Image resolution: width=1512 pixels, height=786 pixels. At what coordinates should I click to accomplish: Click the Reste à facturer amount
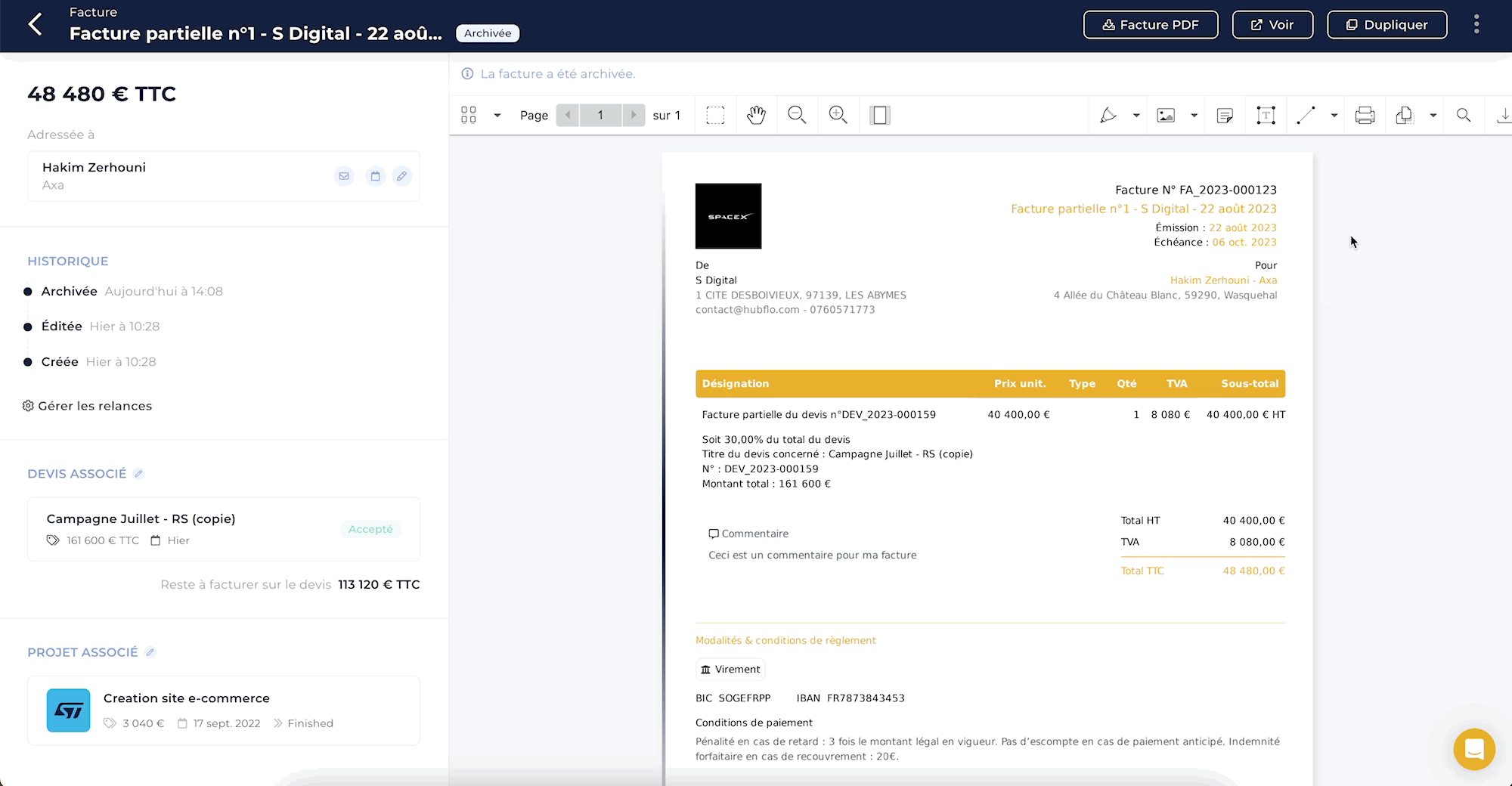[x=379, y=584]
